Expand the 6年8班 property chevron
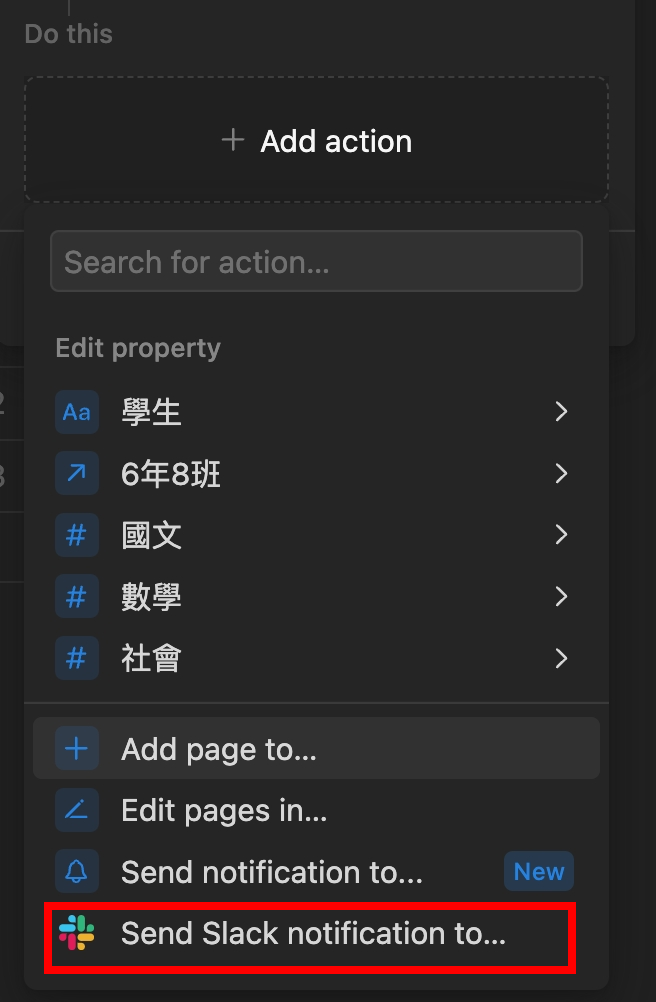Screen dimensions: 656x1002 click(561, 473)
